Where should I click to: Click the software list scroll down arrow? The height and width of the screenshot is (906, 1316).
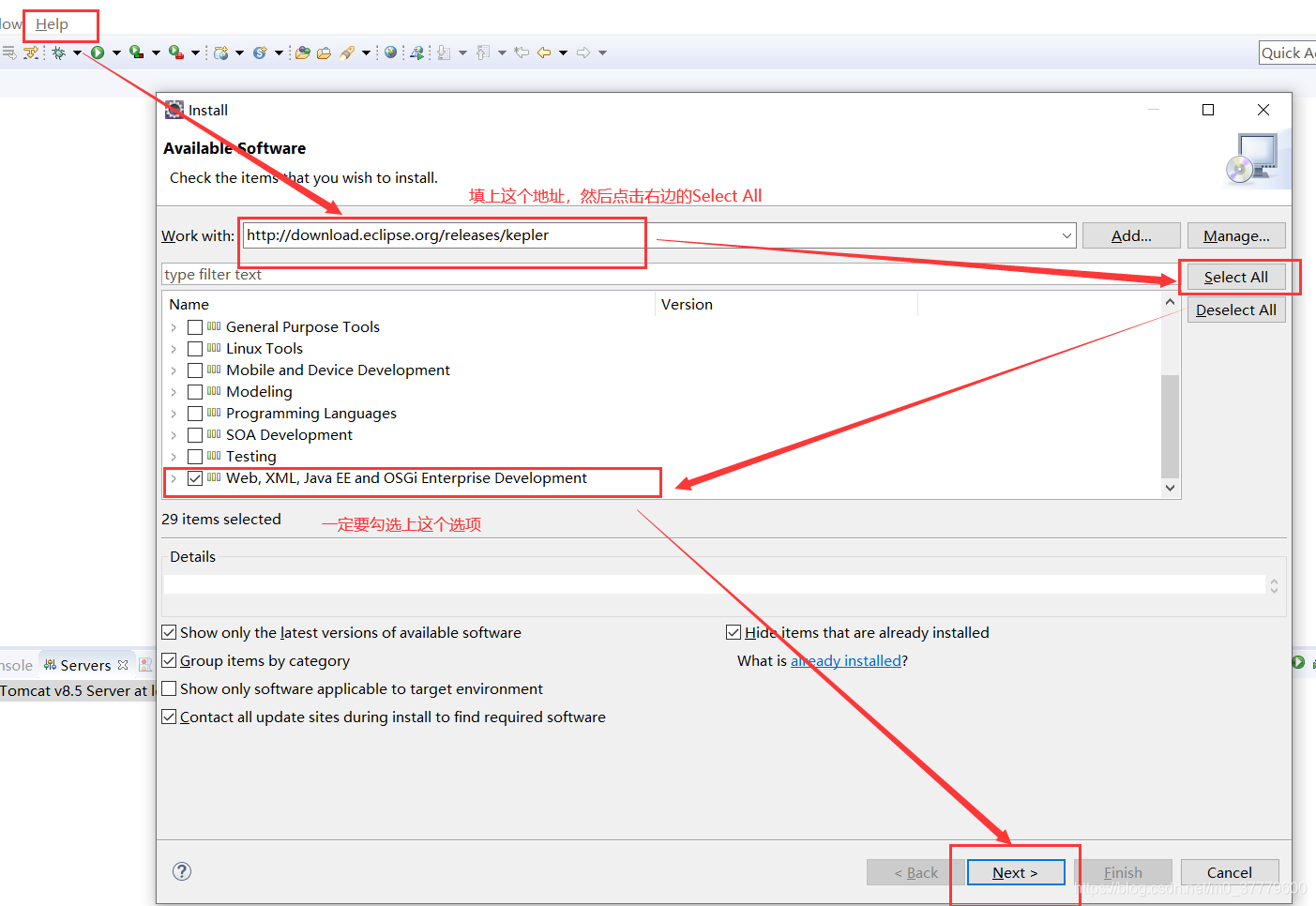[x=1170, y=488]
